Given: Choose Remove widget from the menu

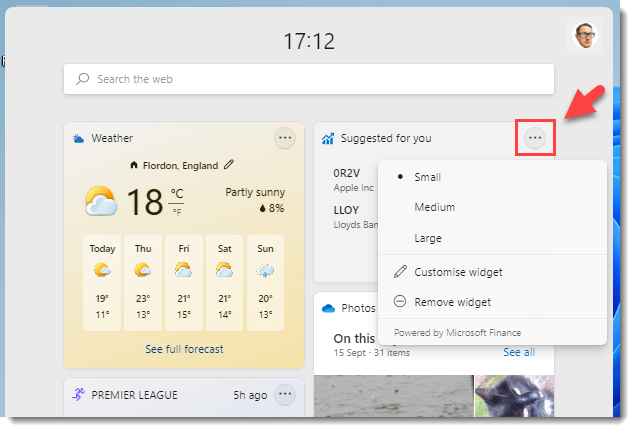Looking at the screenshot, I should [x=492, y=302].
